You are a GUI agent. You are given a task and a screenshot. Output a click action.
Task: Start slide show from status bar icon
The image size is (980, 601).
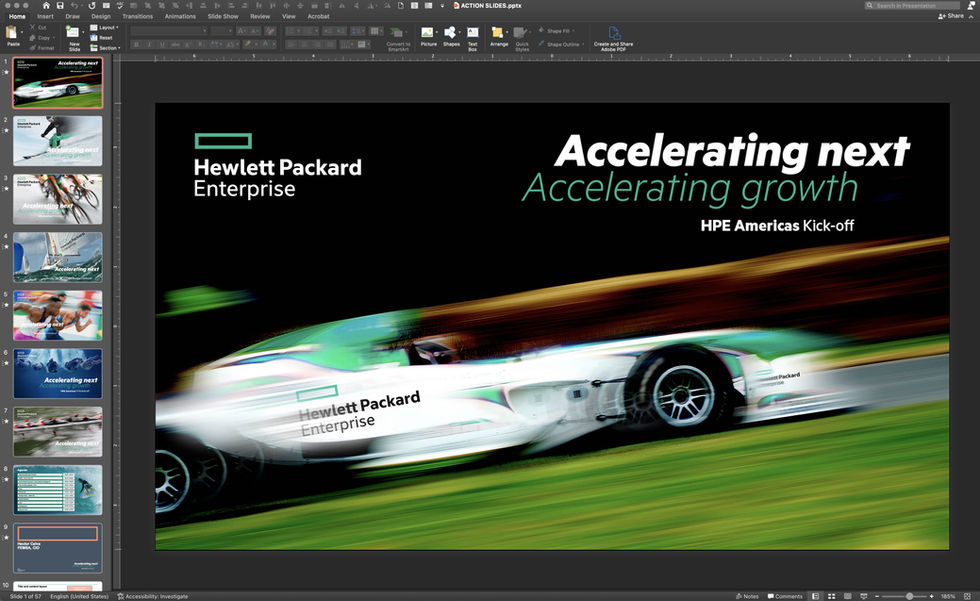[x=864, y=596]
